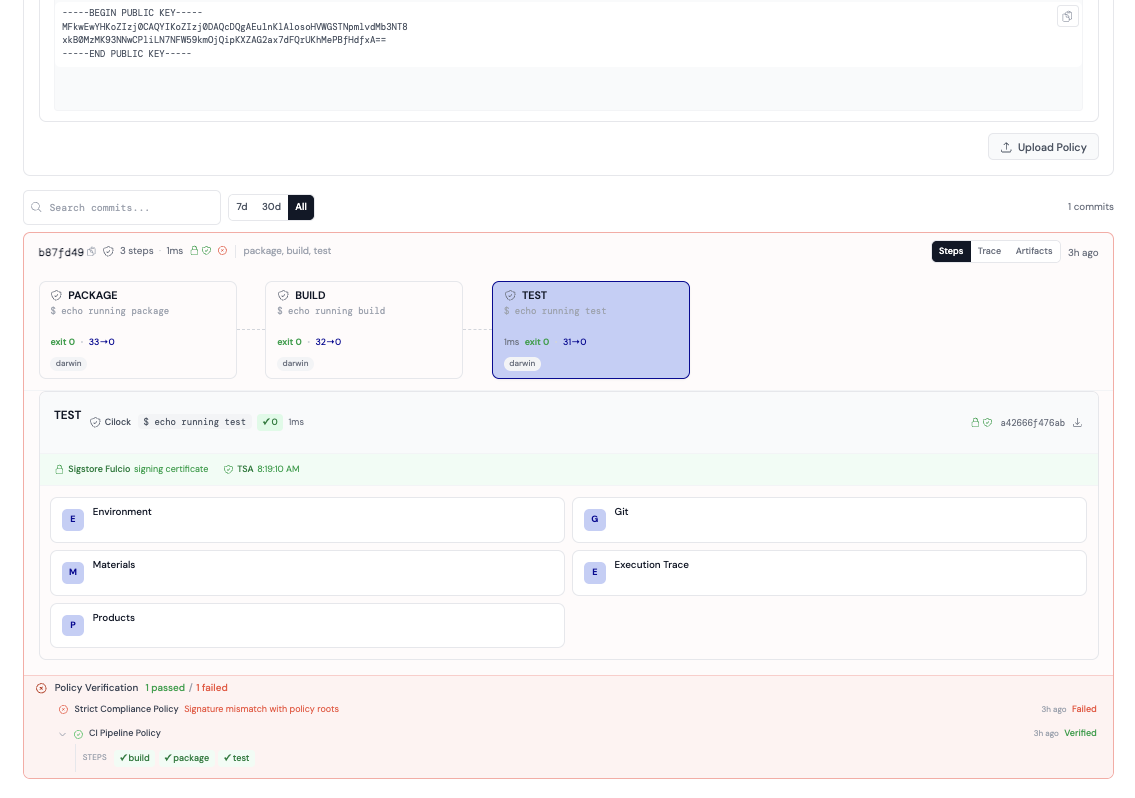Expand the Materials section
1135x798 pixels.
click(307, 573)
